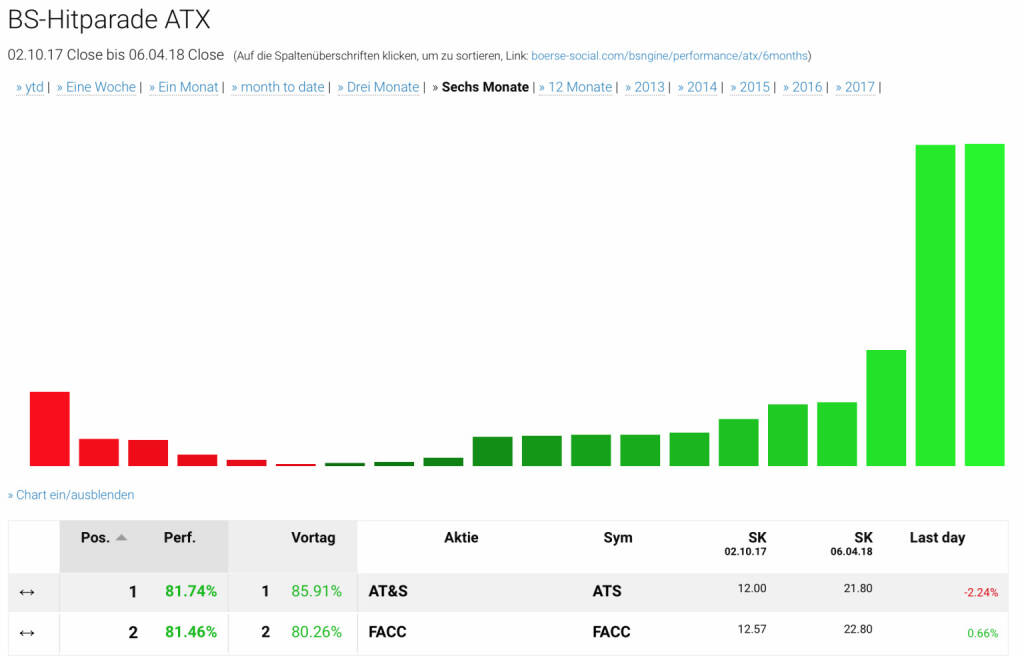The height and width of the screenshot is (656, 1024).
Task: Open the boerse-social.com performance link
Action: click(669, 56)
